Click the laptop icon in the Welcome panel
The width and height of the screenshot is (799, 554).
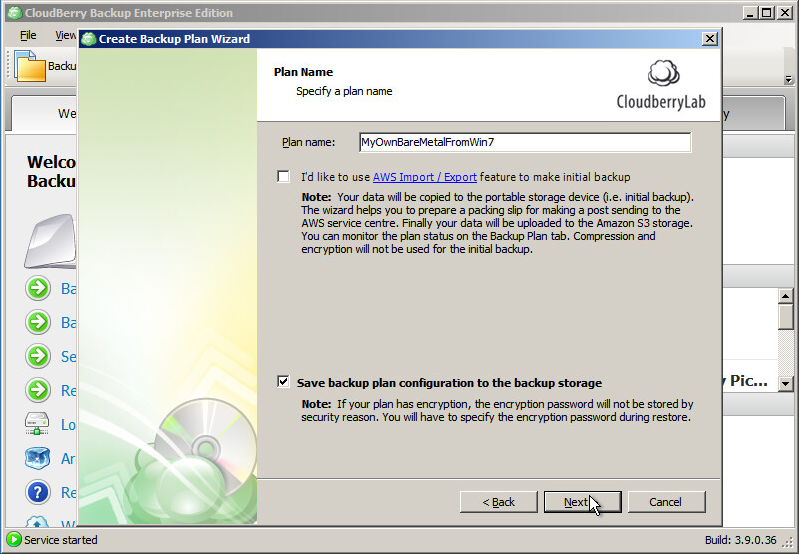tap(50, 241)
